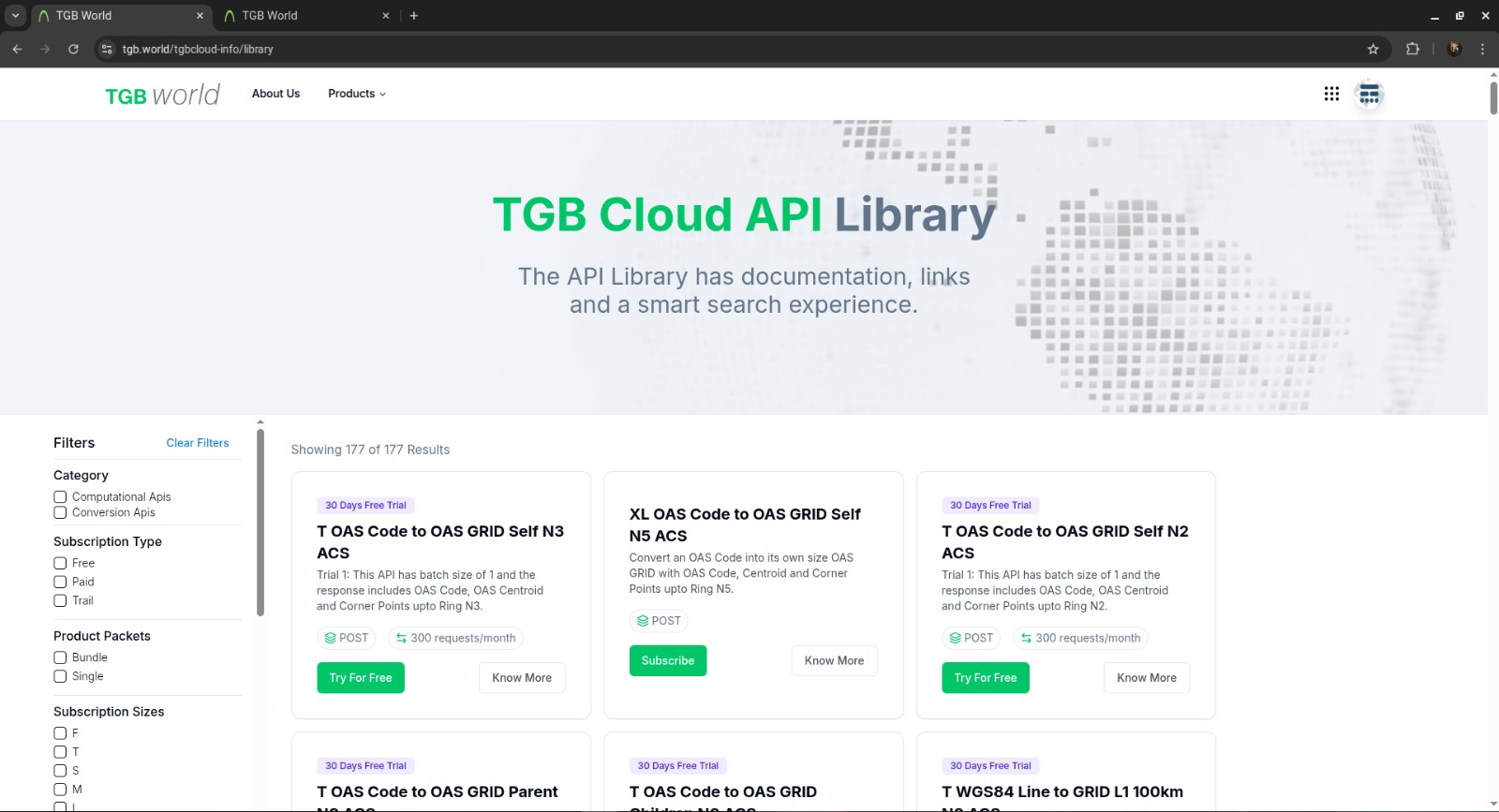Enable the Paid subscription type filter
Viewport: 1499px width, 812px height.
coord(60,582)
